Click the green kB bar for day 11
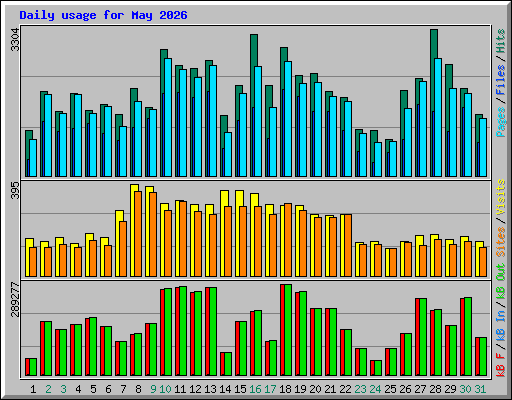 (x=183, y=331)
